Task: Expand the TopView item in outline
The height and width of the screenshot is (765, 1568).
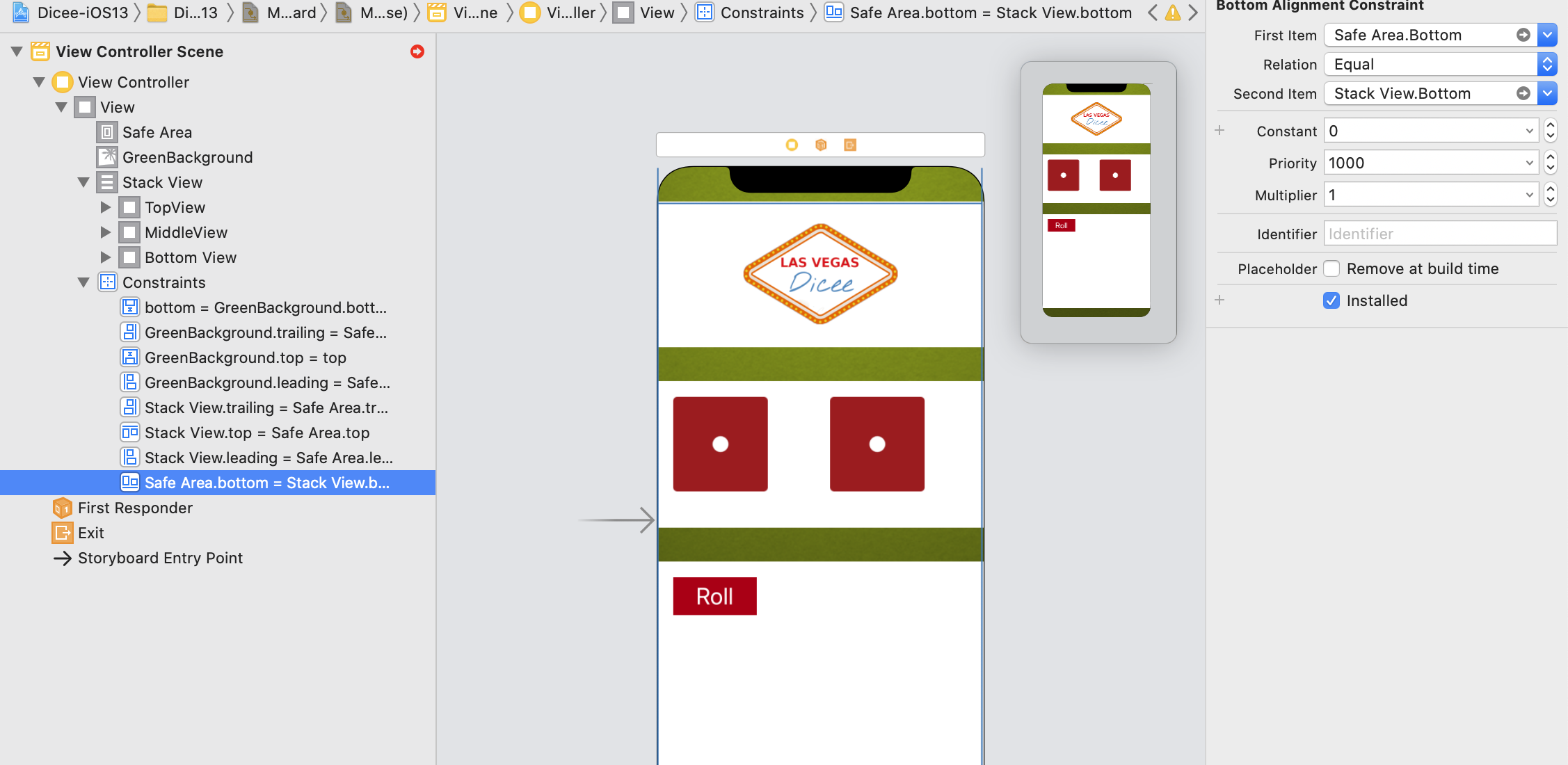Action: [x=106, y=207]
